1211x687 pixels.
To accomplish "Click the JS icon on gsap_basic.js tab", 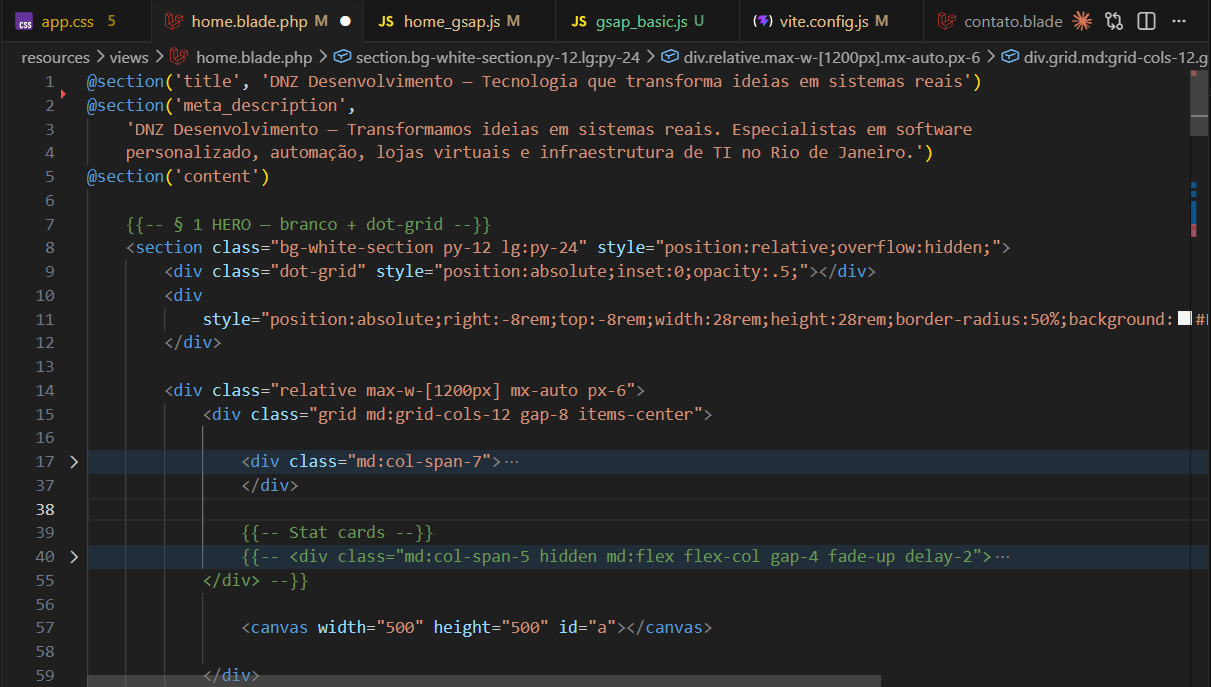I will [579, 21].
